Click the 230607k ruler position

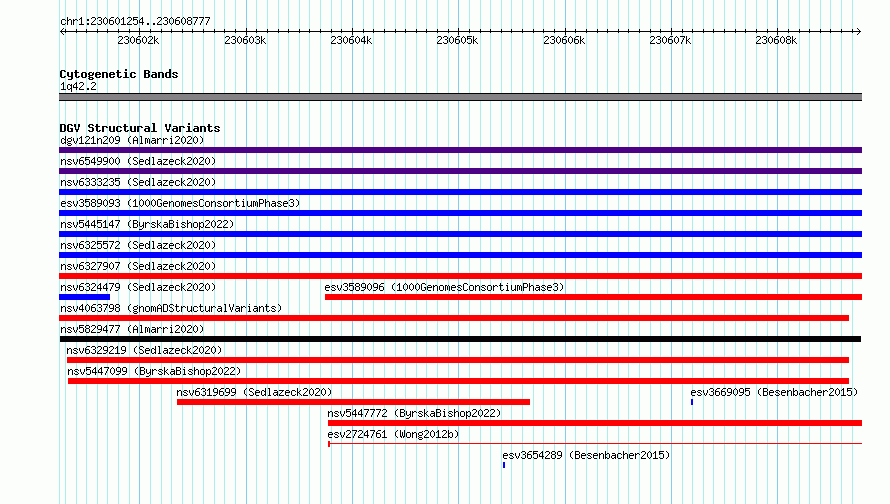[x=670, y=40]
